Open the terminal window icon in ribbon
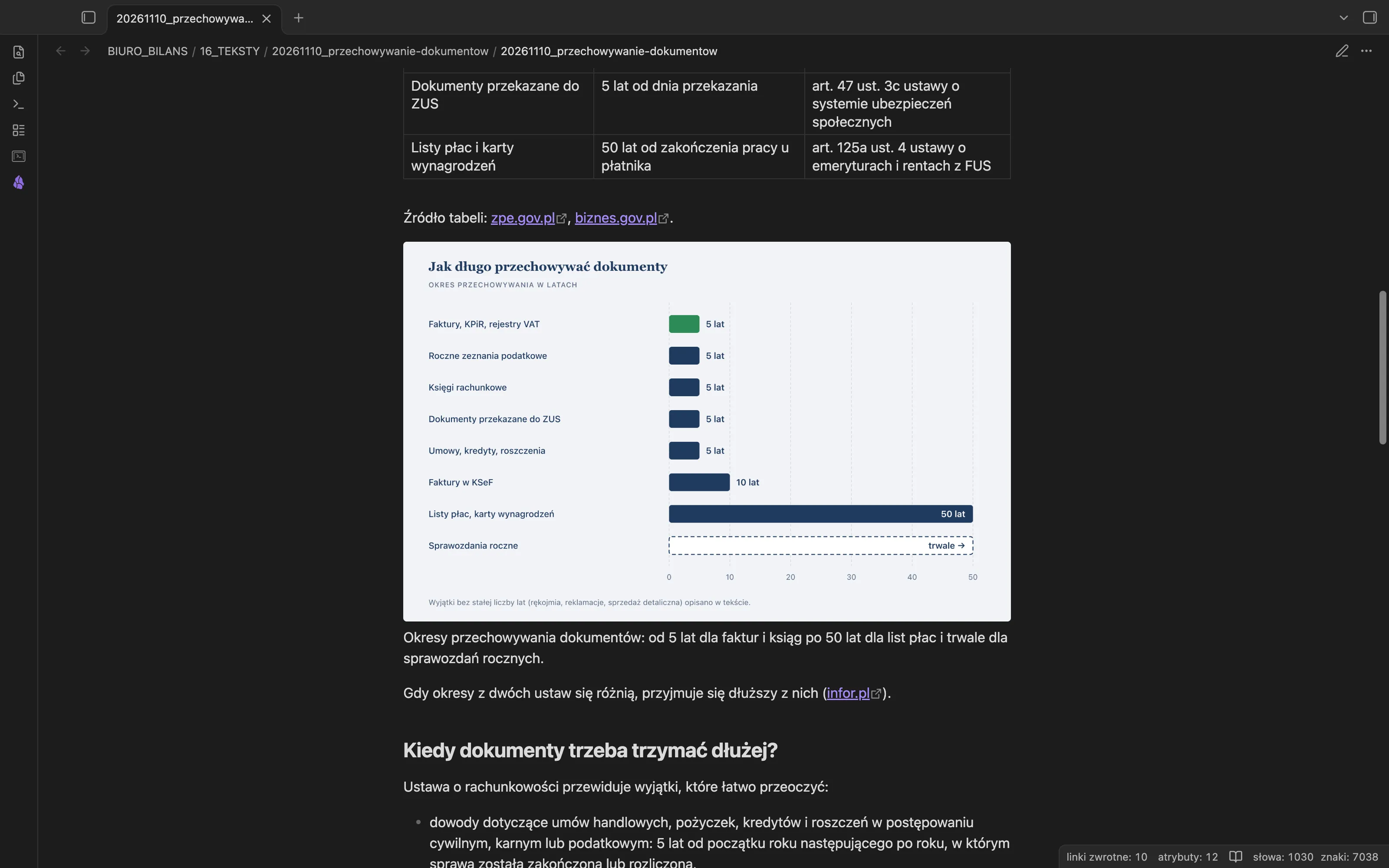 (x=18, y=156)
